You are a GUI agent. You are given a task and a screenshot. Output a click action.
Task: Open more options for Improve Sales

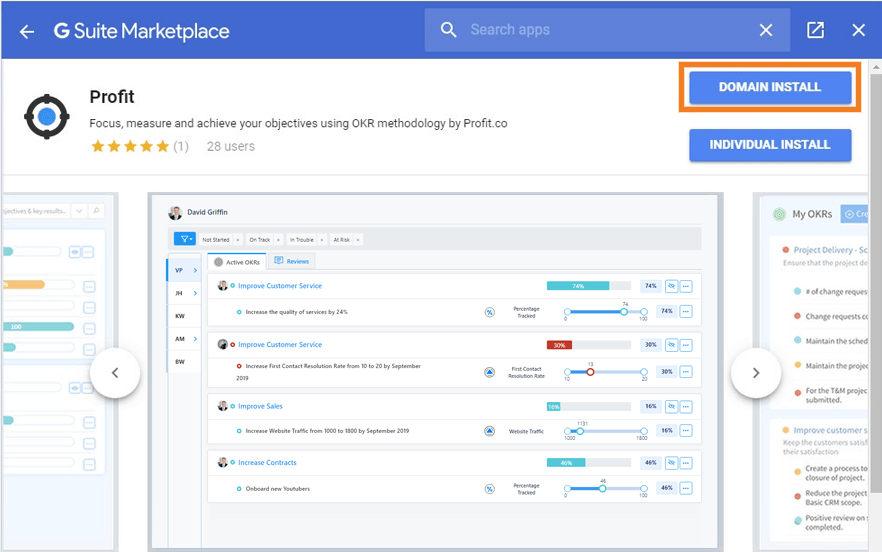[686, 407]
